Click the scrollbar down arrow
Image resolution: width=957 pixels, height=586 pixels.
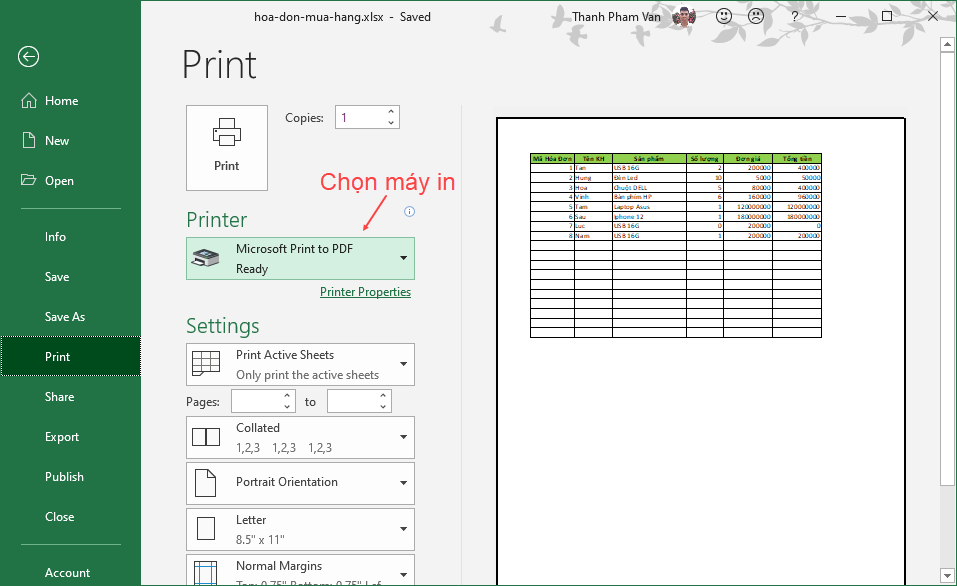(947, 575)
